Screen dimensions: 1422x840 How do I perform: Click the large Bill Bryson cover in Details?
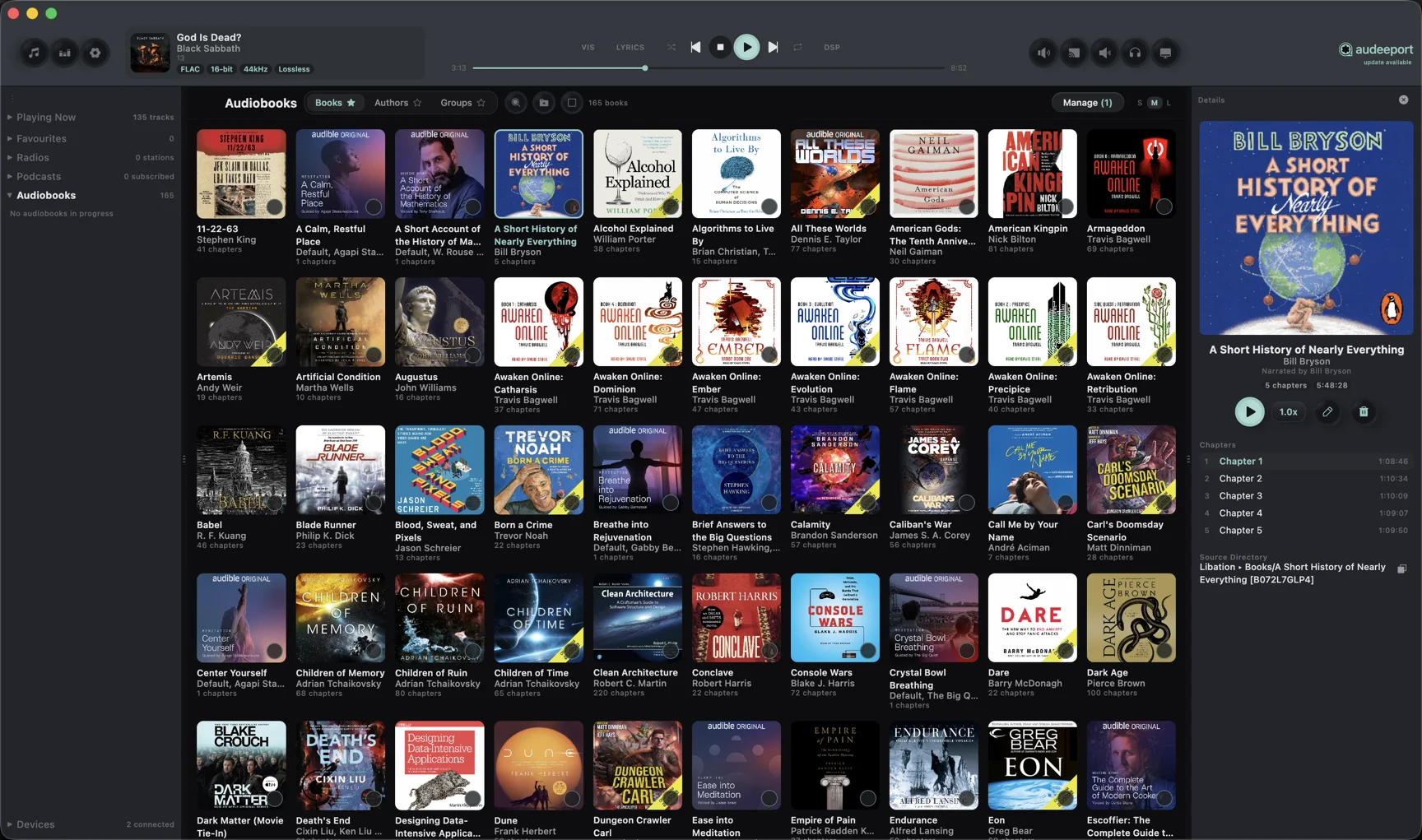click(1306, 228)
